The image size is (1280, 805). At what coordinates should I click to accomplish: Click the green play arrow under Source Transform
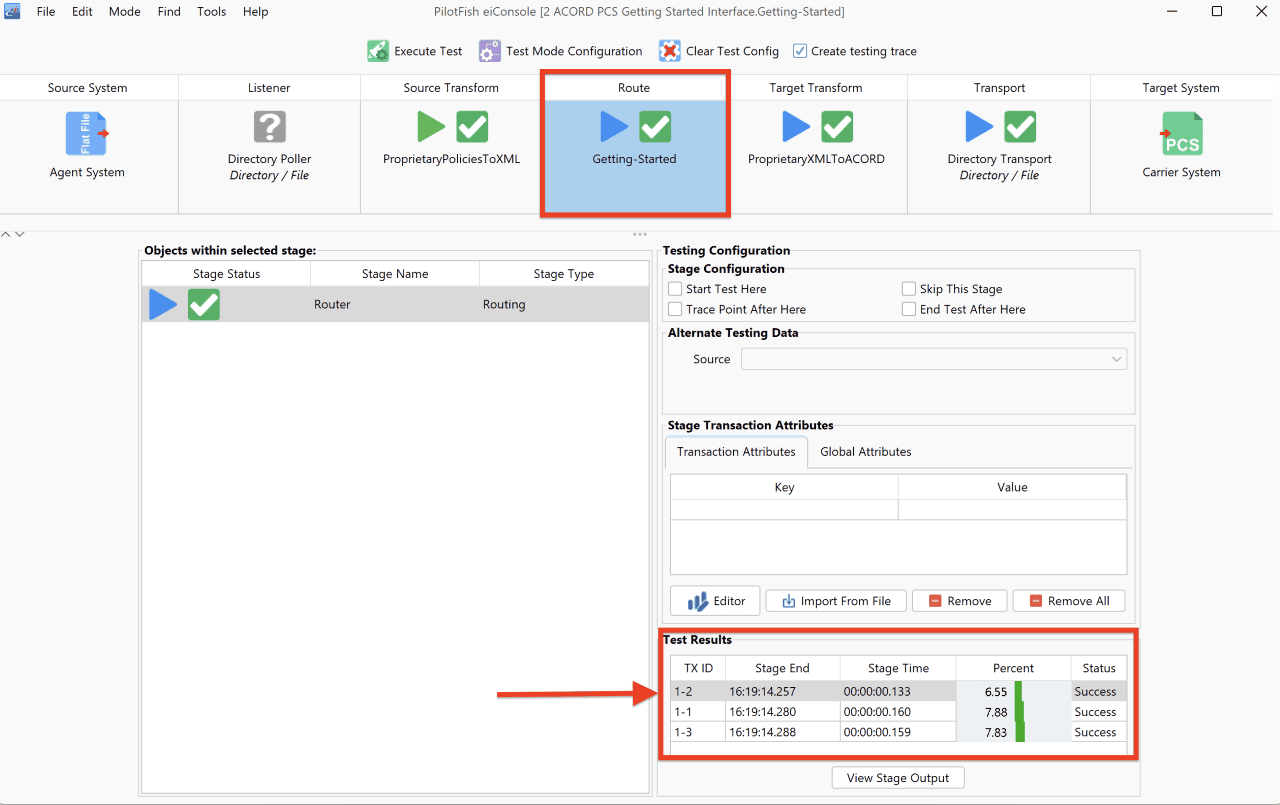tap(431, 127)
